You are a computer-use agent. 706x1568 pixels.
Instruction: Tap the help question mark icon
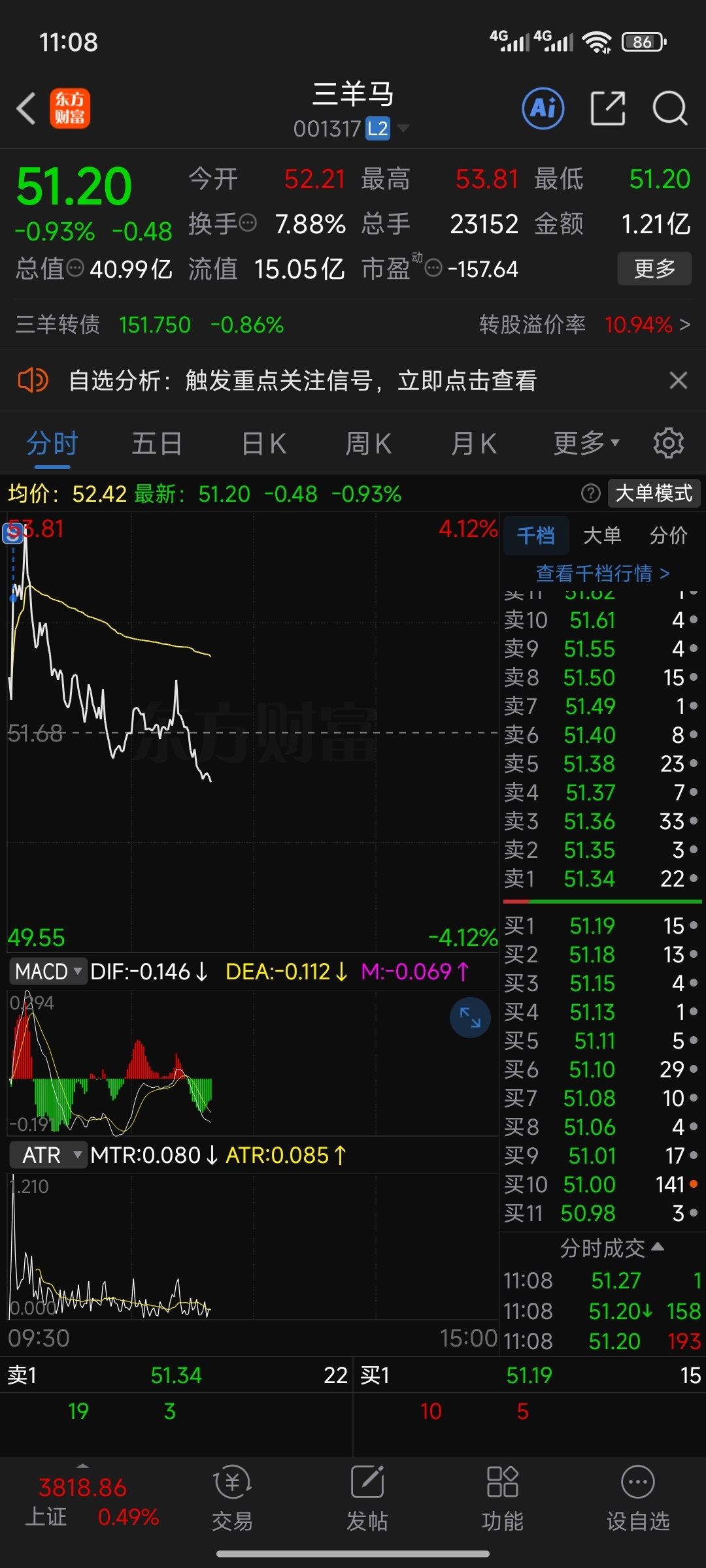[590, 493]
